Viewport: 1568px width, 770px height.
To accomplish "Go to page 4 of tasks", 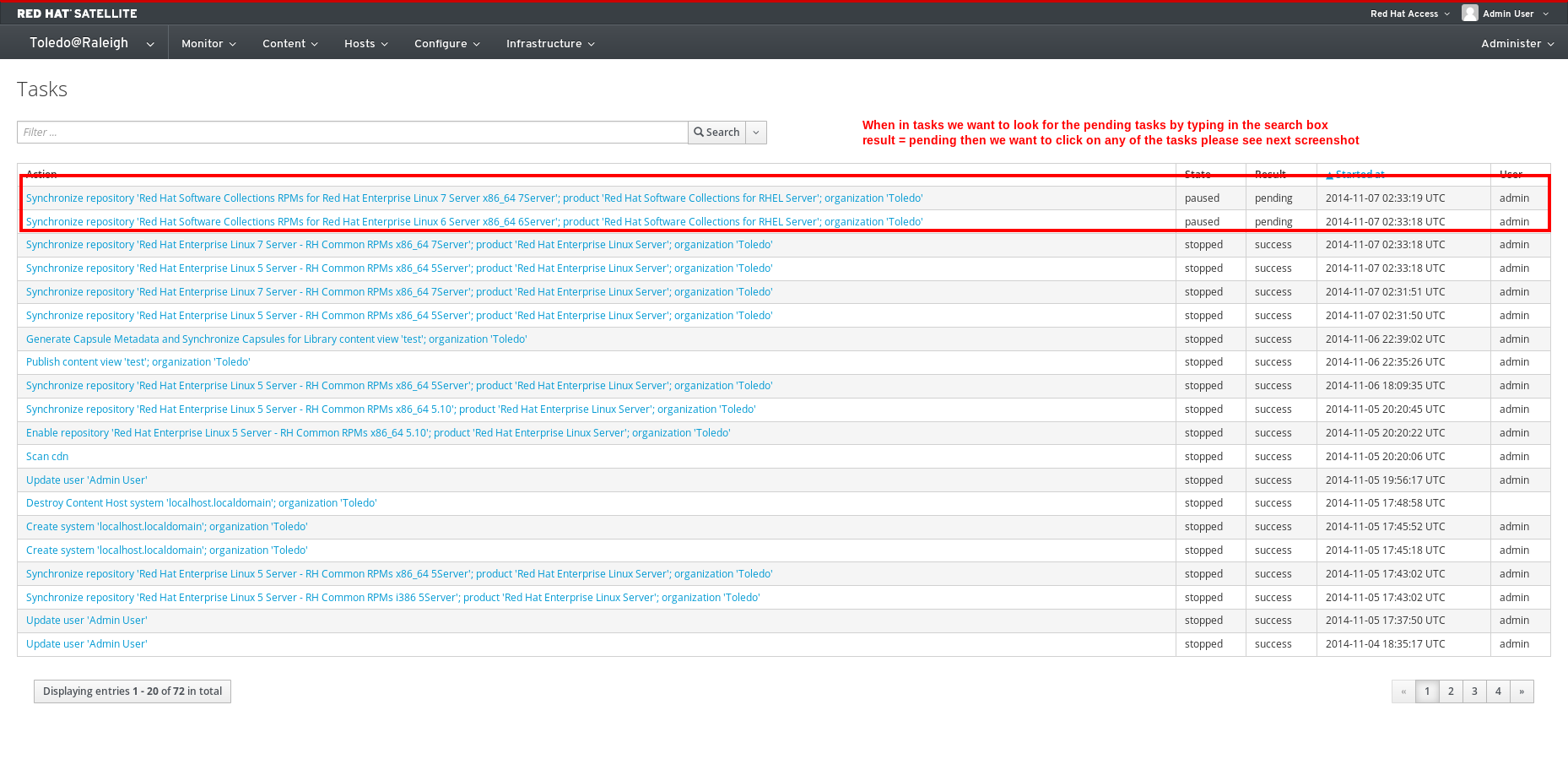I will pyautogui.click(x=1498, y=691).
